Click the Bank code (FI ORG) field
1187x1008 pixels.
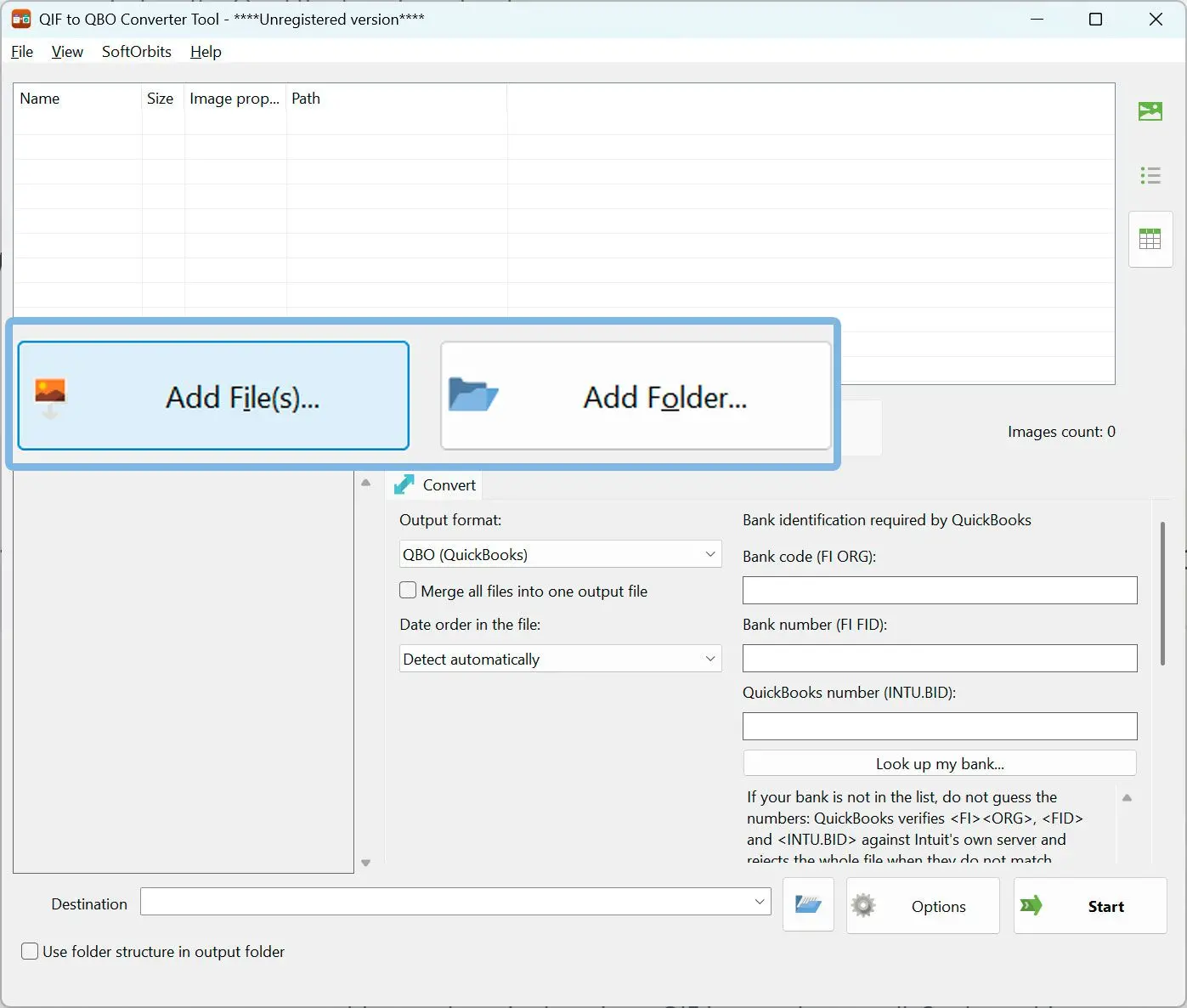(x=940, y=591)
